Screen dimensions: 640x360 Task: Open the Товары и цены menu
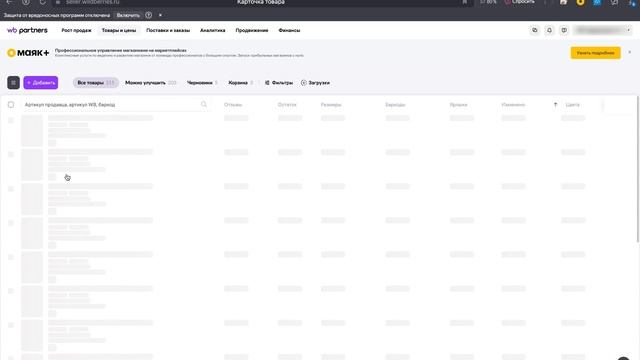coord(119,30)
